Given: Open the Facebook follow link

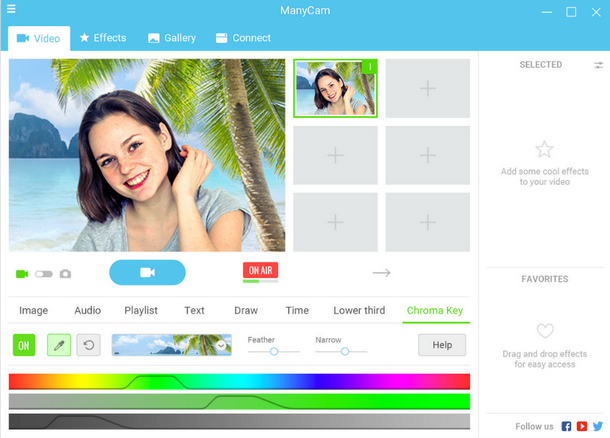Looking at the screenshot, I should [x=566, y=426].
